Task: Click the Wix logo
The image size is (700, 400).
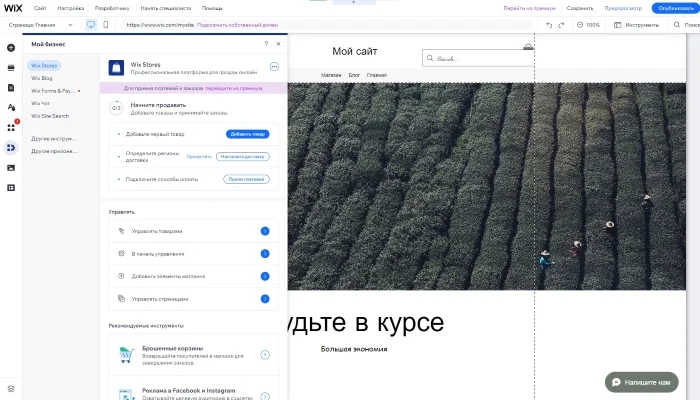Action: click(x=13, y=8)
